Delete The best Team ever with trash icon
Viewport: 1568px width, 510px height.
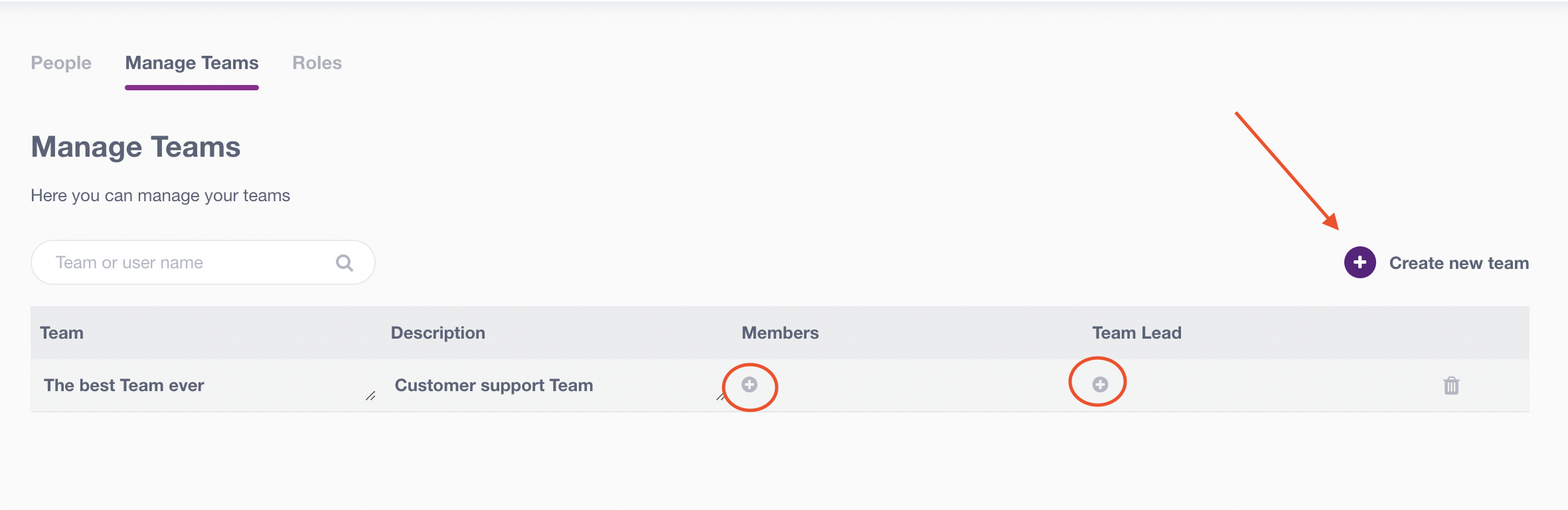pyautogui.click(x=1451, y=385)
